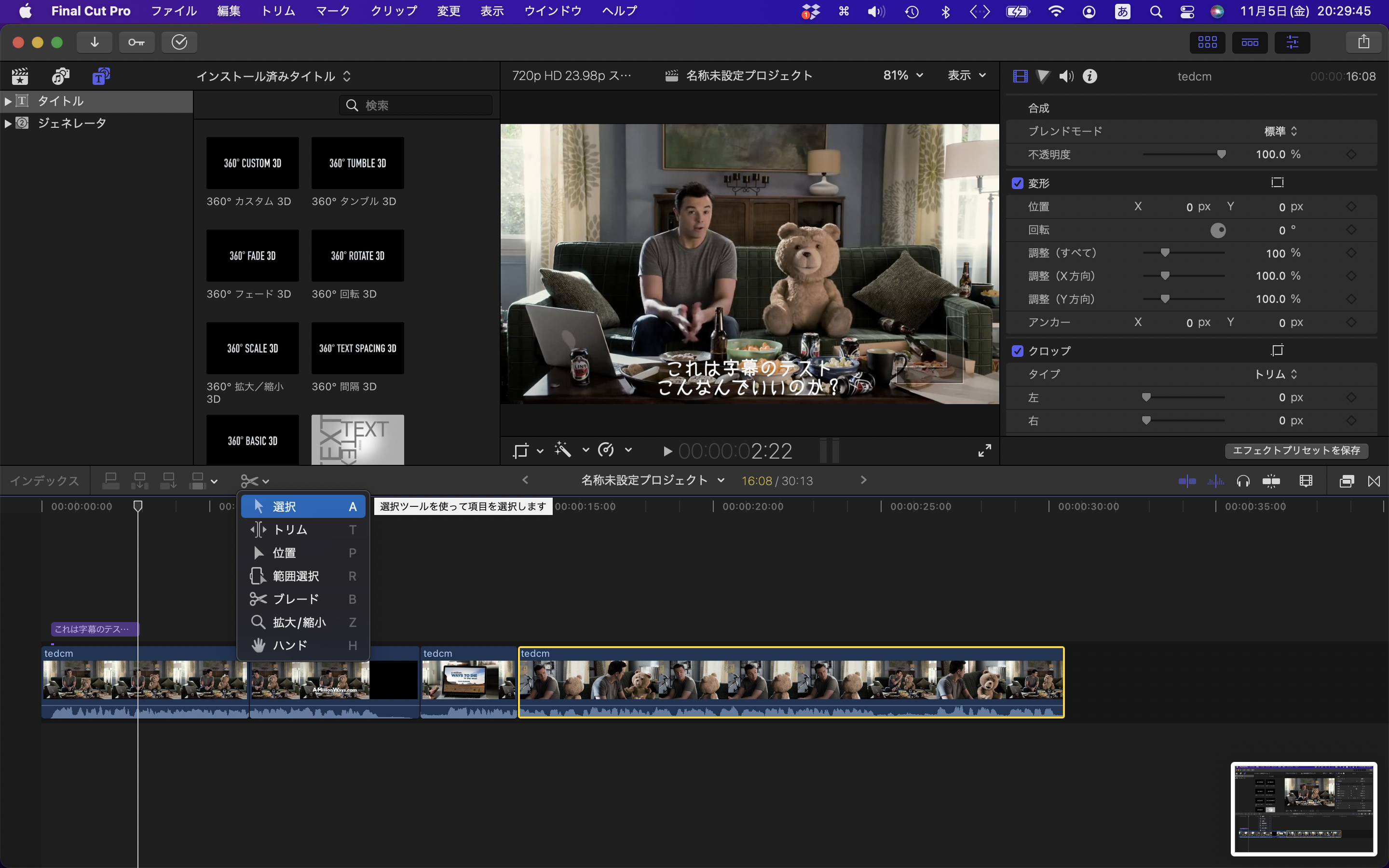Screen dimensions: 1389x868
Task: Open the info inspector icon
Action: (x=1089, y=76)
